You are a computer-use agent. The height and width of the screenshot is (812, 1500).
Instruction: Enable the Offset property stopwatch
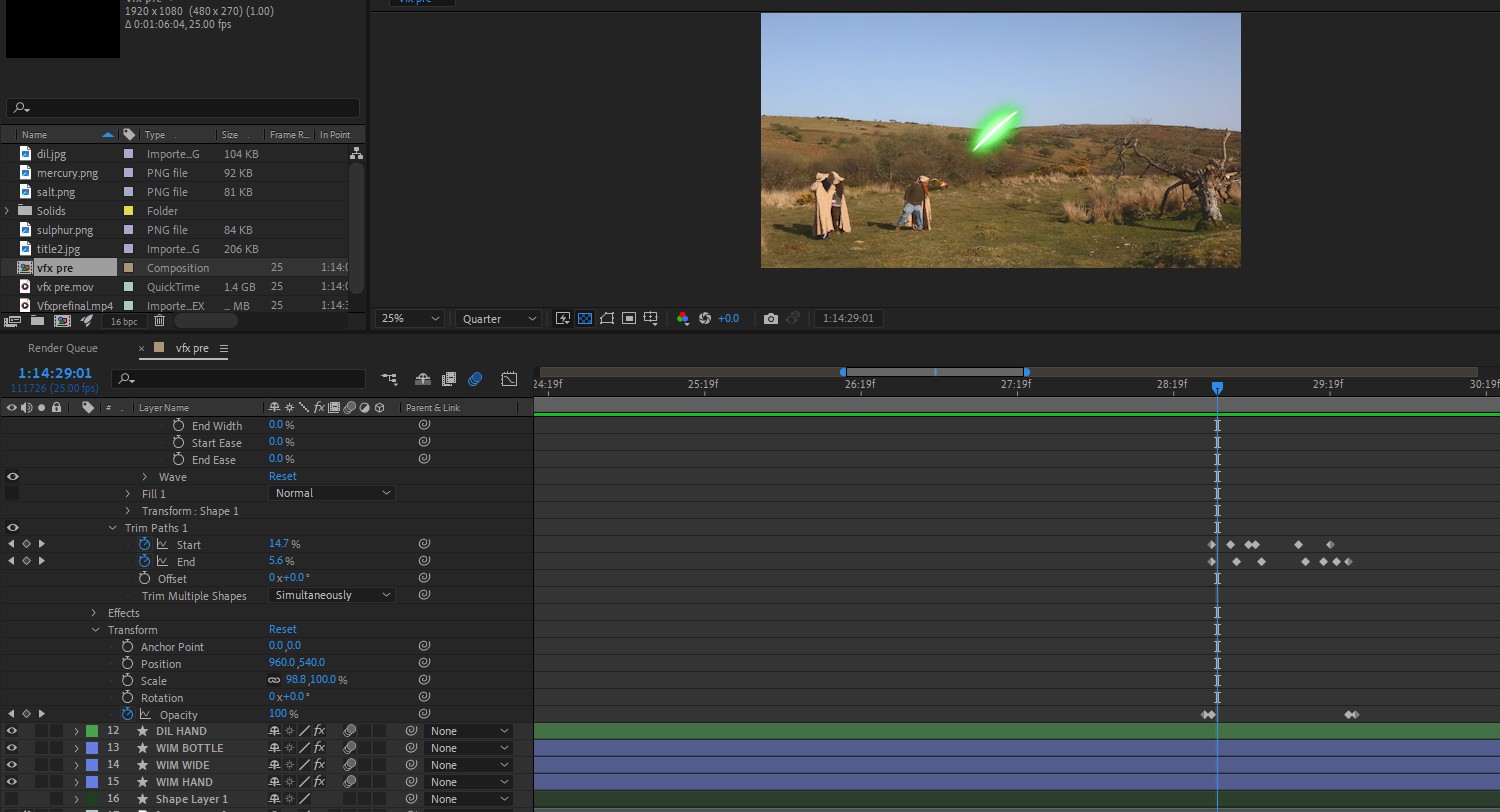coord(144,578)
